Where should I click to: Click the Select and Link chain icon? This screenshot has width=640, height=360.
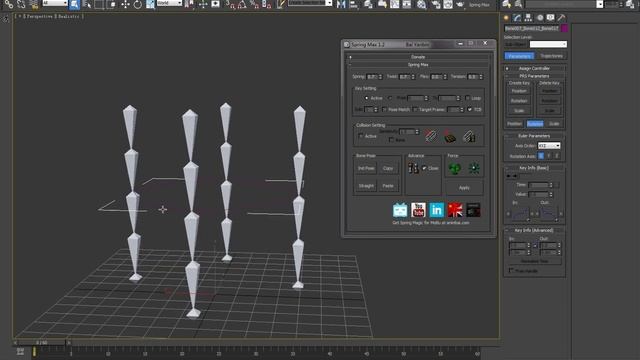(x=9, y=4)
